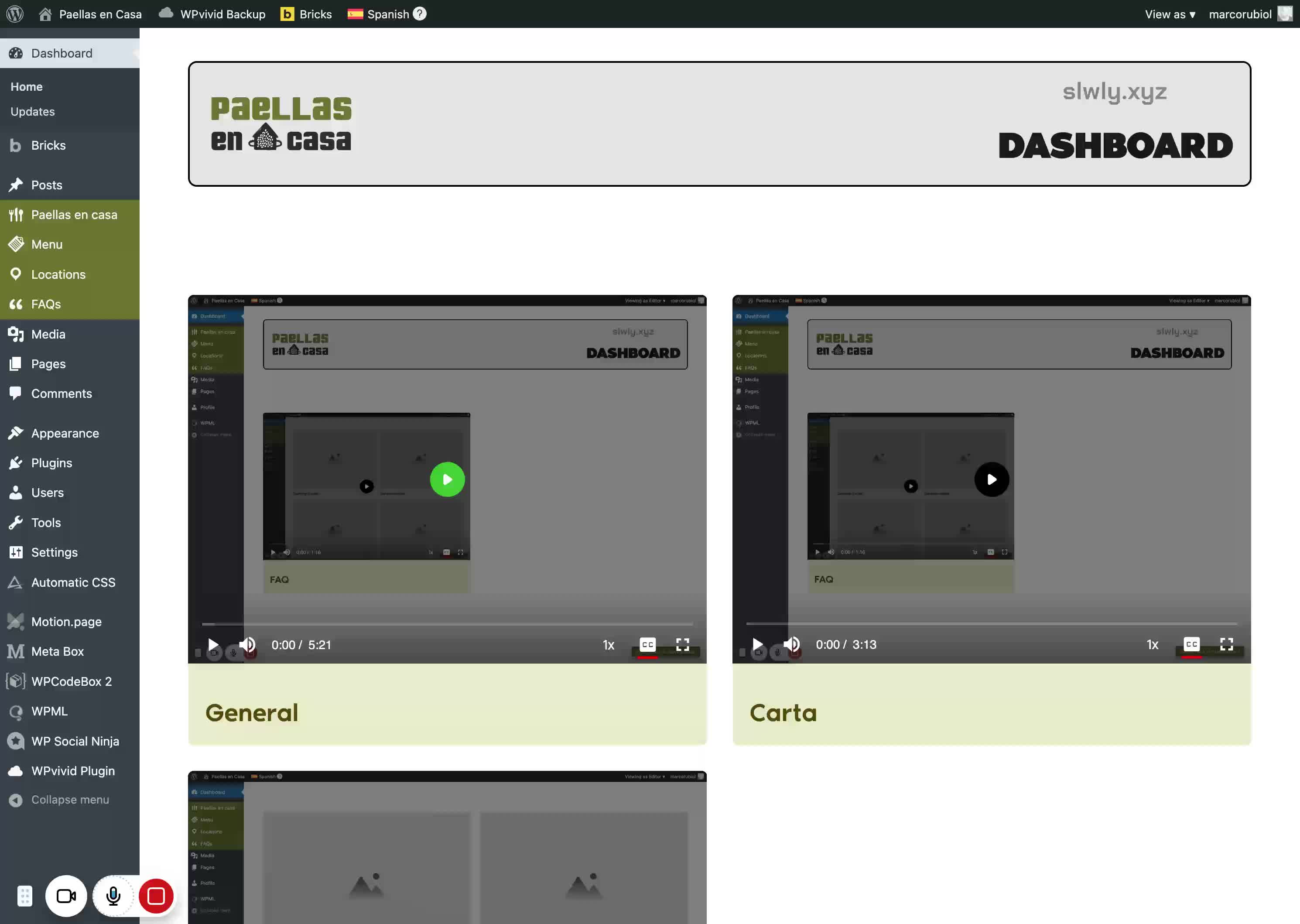Click the green play button on General video
This screenshot has height=924, width=1300.
pyautogui.click(x=447, y=479)
